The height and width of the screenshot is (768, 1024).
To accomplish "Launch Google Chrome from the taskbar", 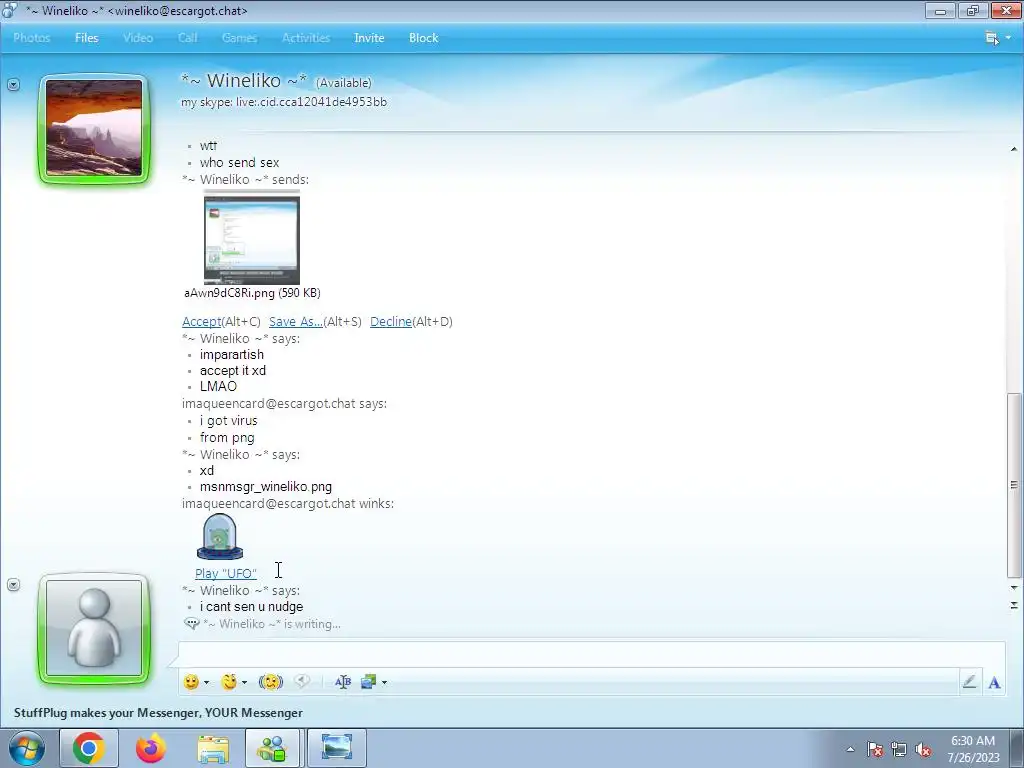I will coord(89,748).
